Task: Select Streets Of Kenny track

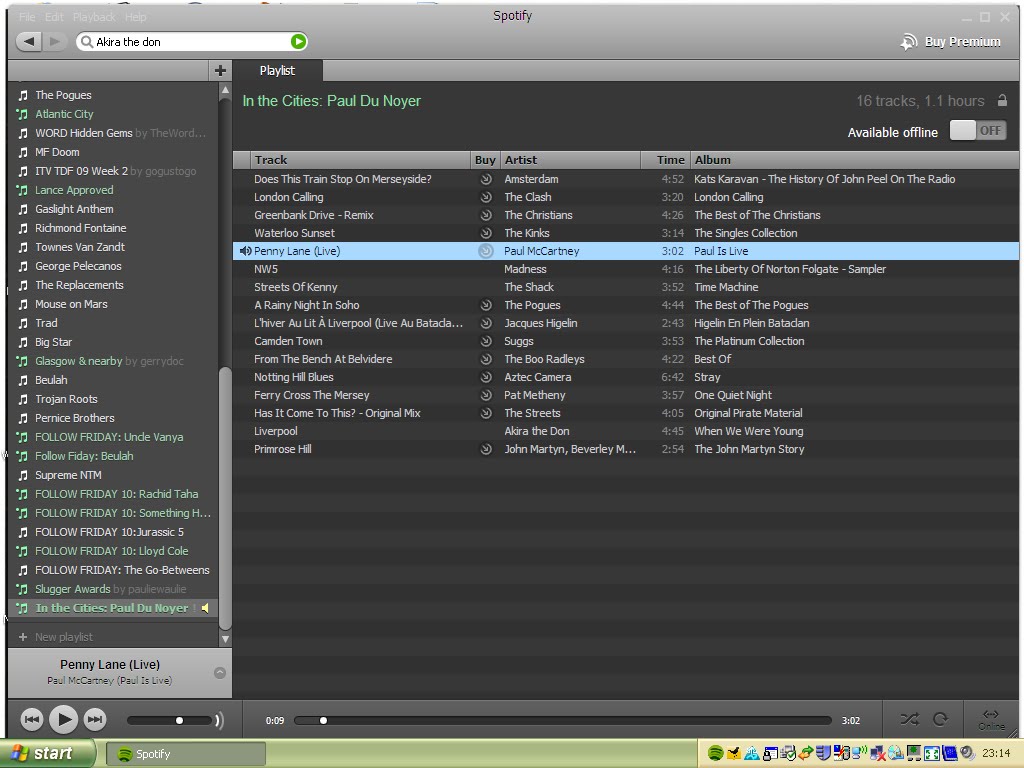Action: coord(626,287)
